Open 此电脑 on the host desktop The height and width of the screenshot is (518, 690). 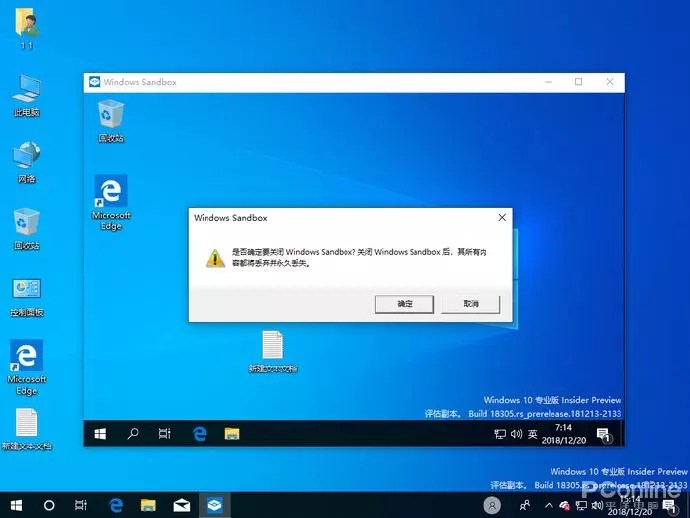coord(27,96)
